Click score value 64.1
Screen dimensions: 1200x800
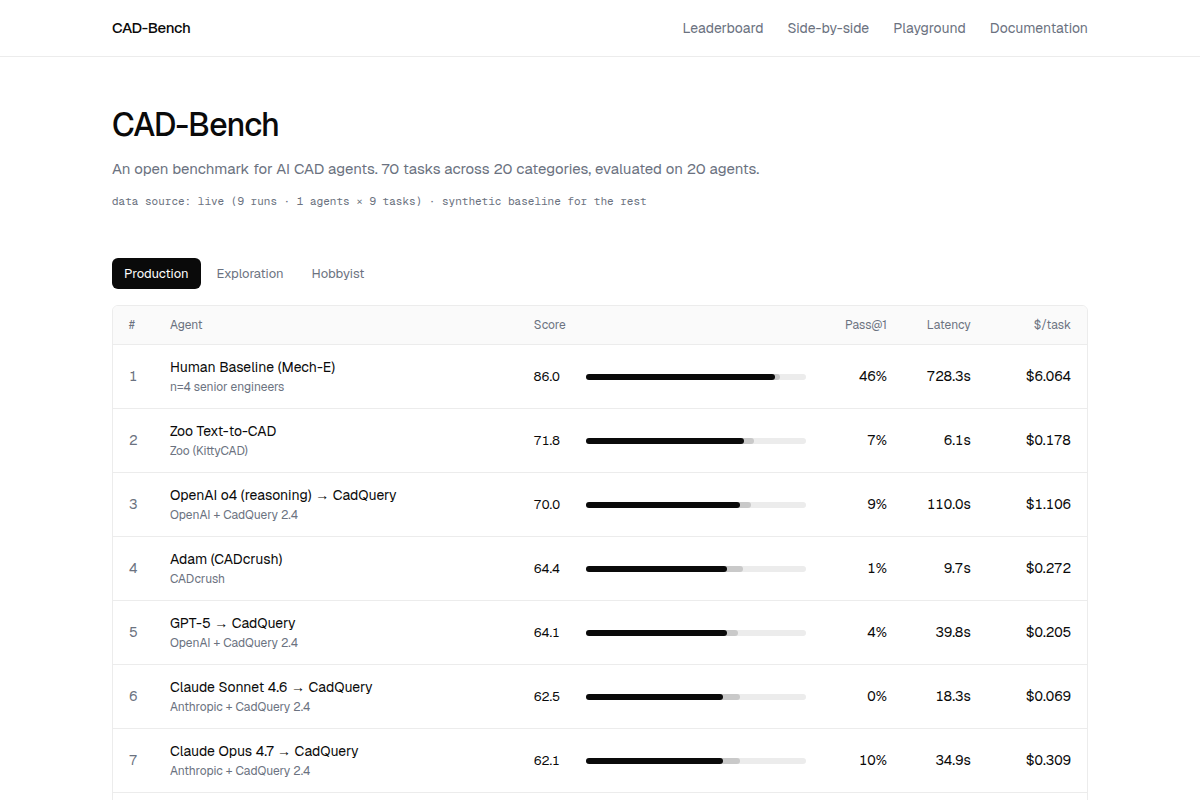click(x=547, y=633)
